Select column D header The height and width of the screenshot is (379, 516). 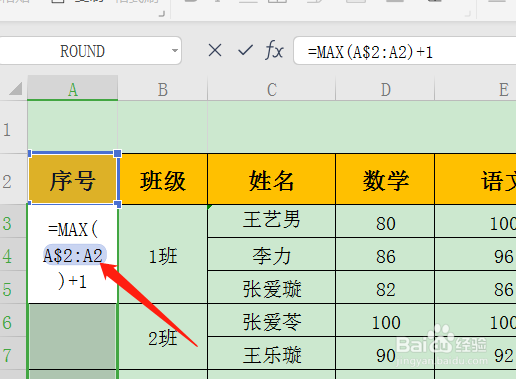coord(385,88)
